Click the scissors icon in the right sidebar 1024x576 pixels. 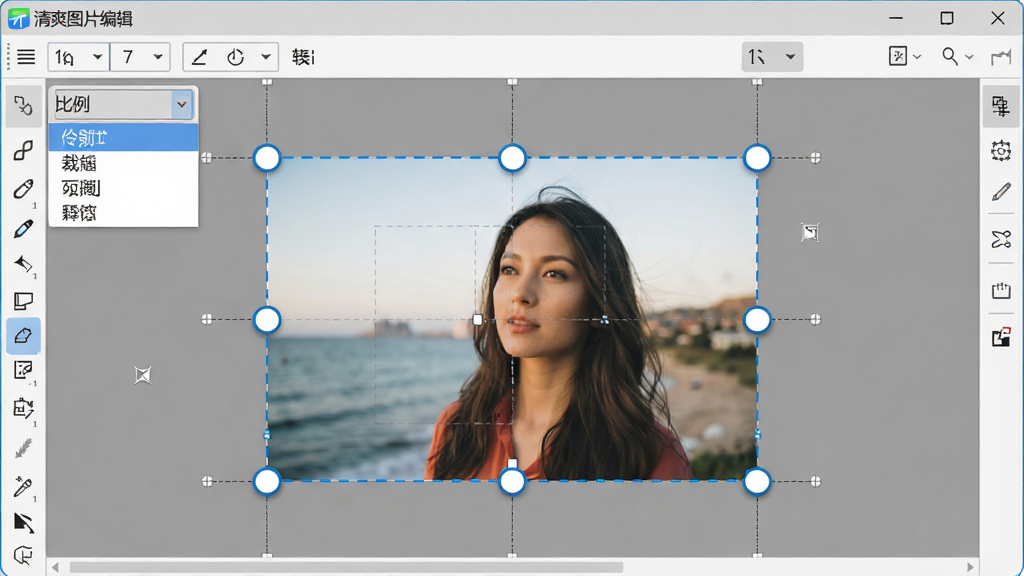pos(1000,239)
